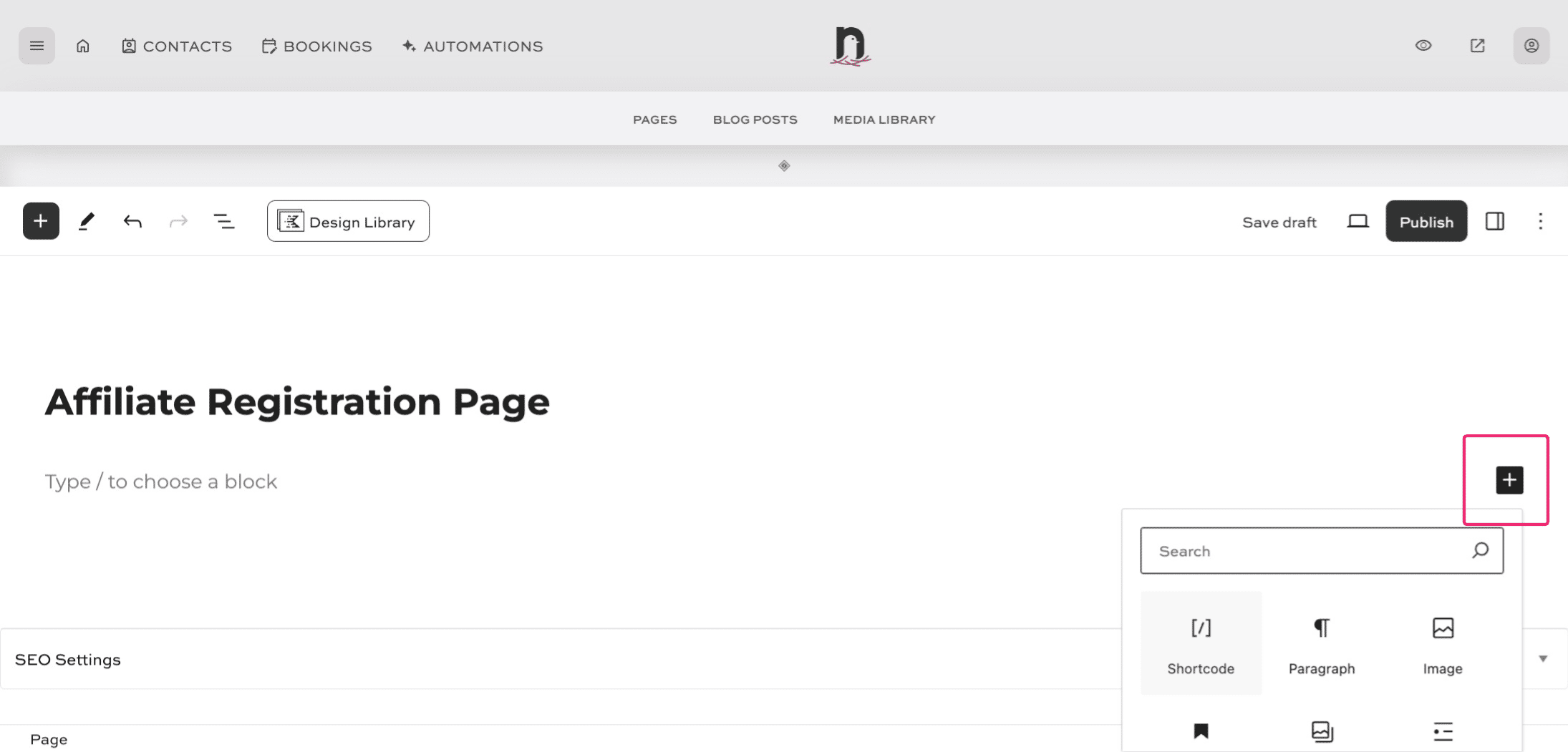Open the document overview list view icon
Image resolution: width=1568 pixels, height=752 pixels.
224,221
